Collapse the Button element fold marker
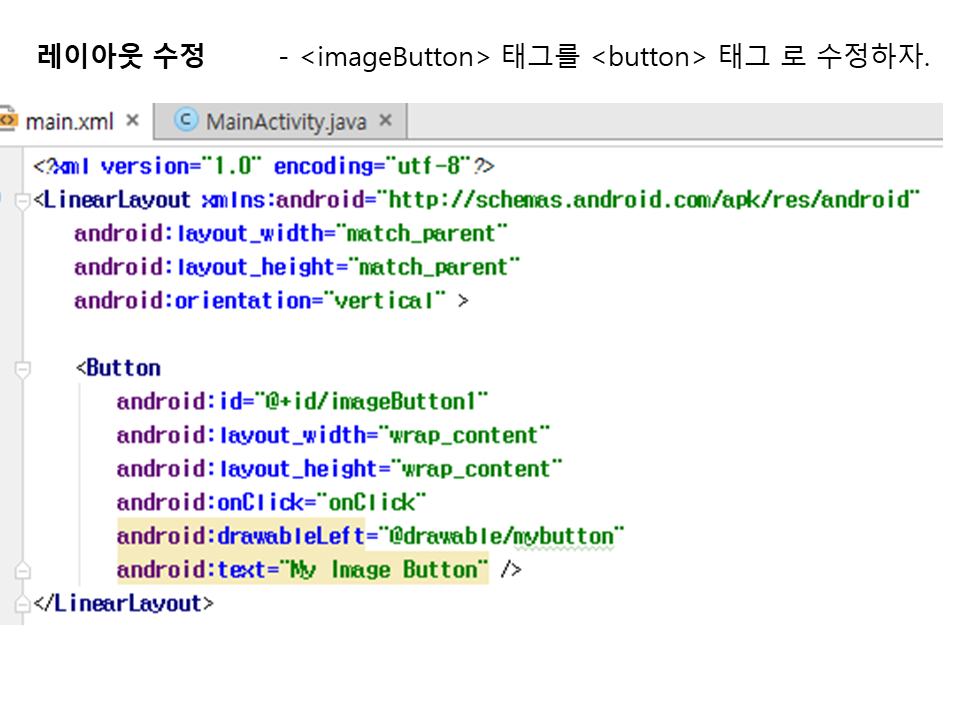The width and height of the screenshot is (960, 720). pyautogui.click(x=23, y=369)
